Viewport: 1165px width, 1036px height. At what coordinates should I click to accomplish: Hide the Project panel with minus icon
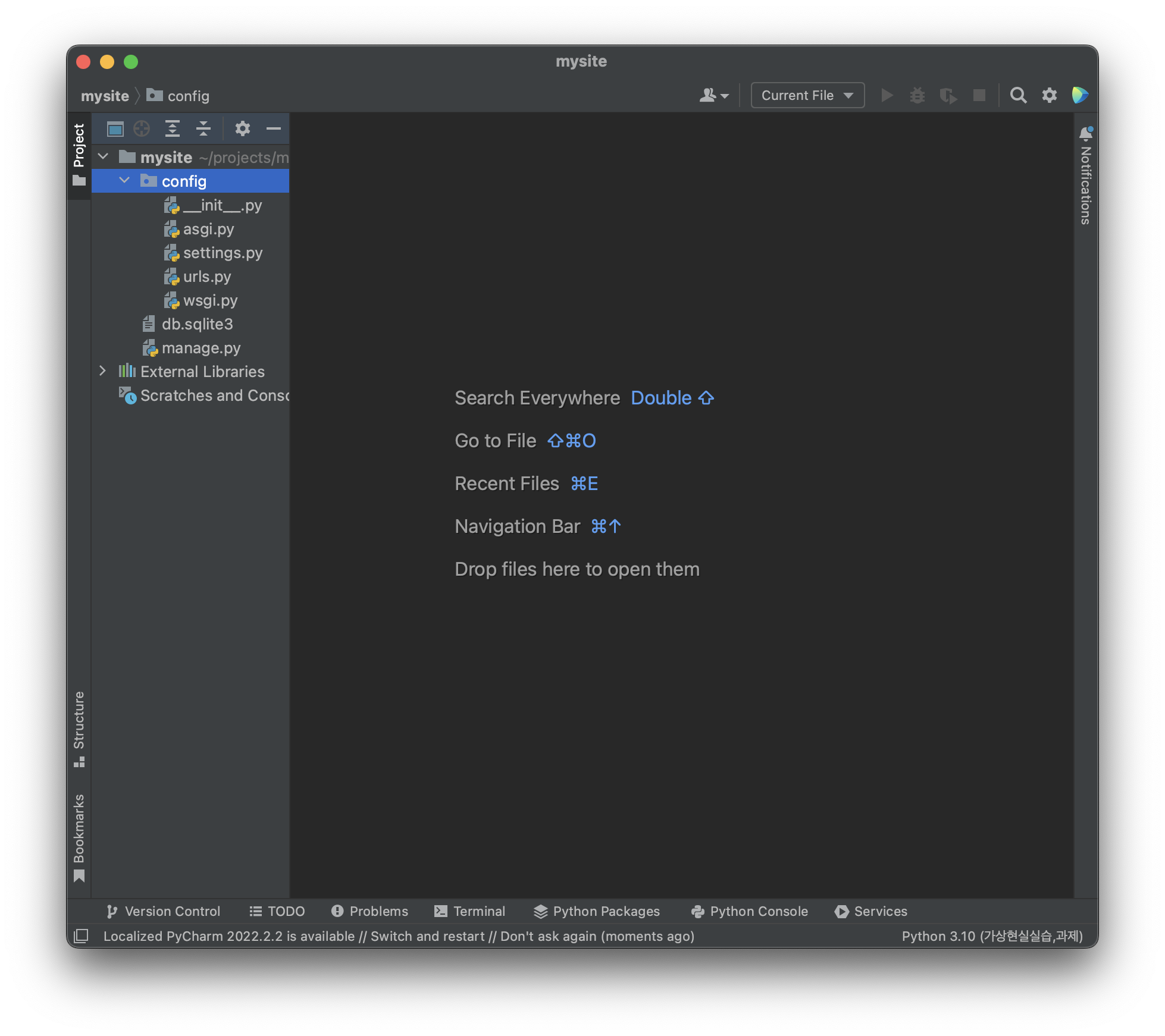coord(273,128)
